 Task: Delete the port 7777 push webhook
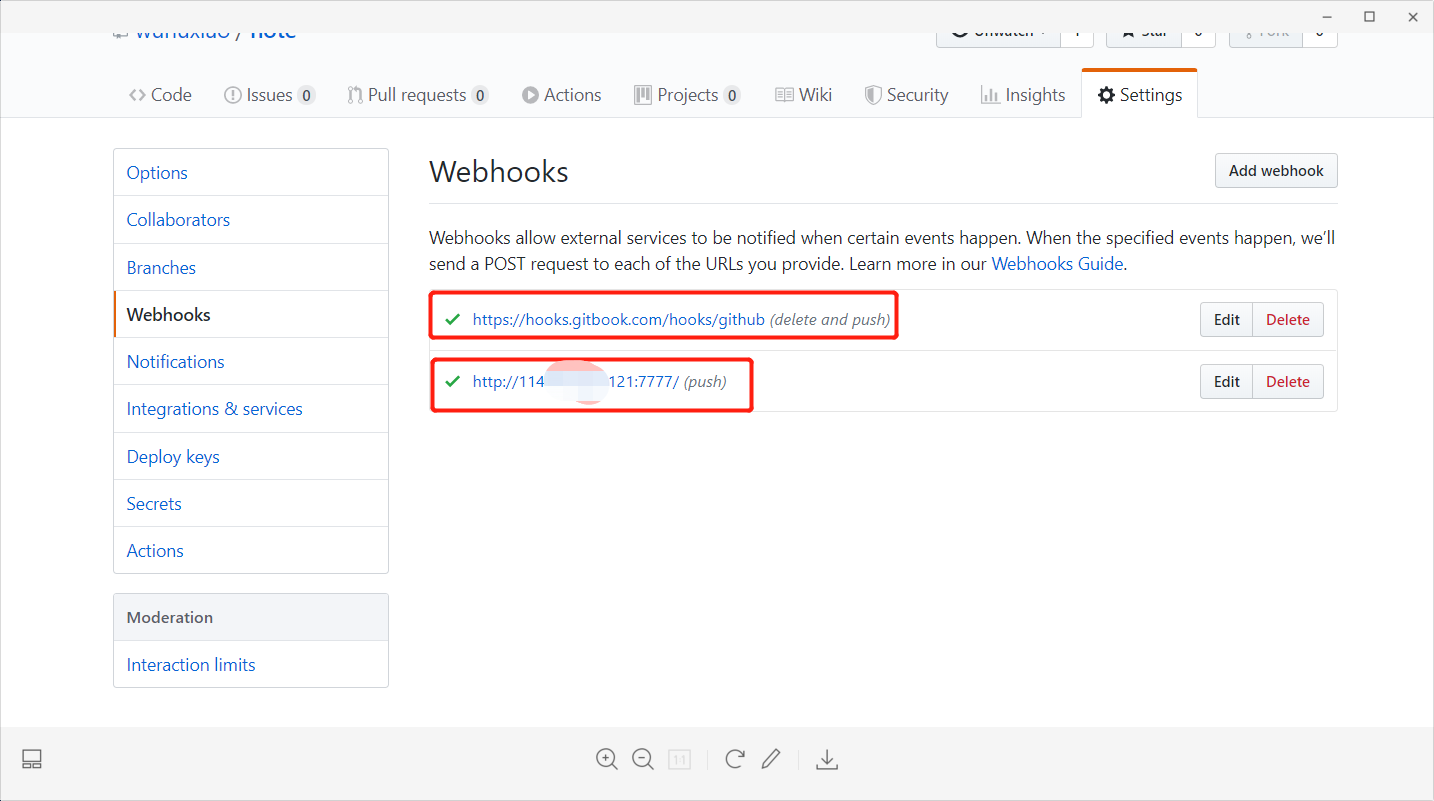point(1287,381)
